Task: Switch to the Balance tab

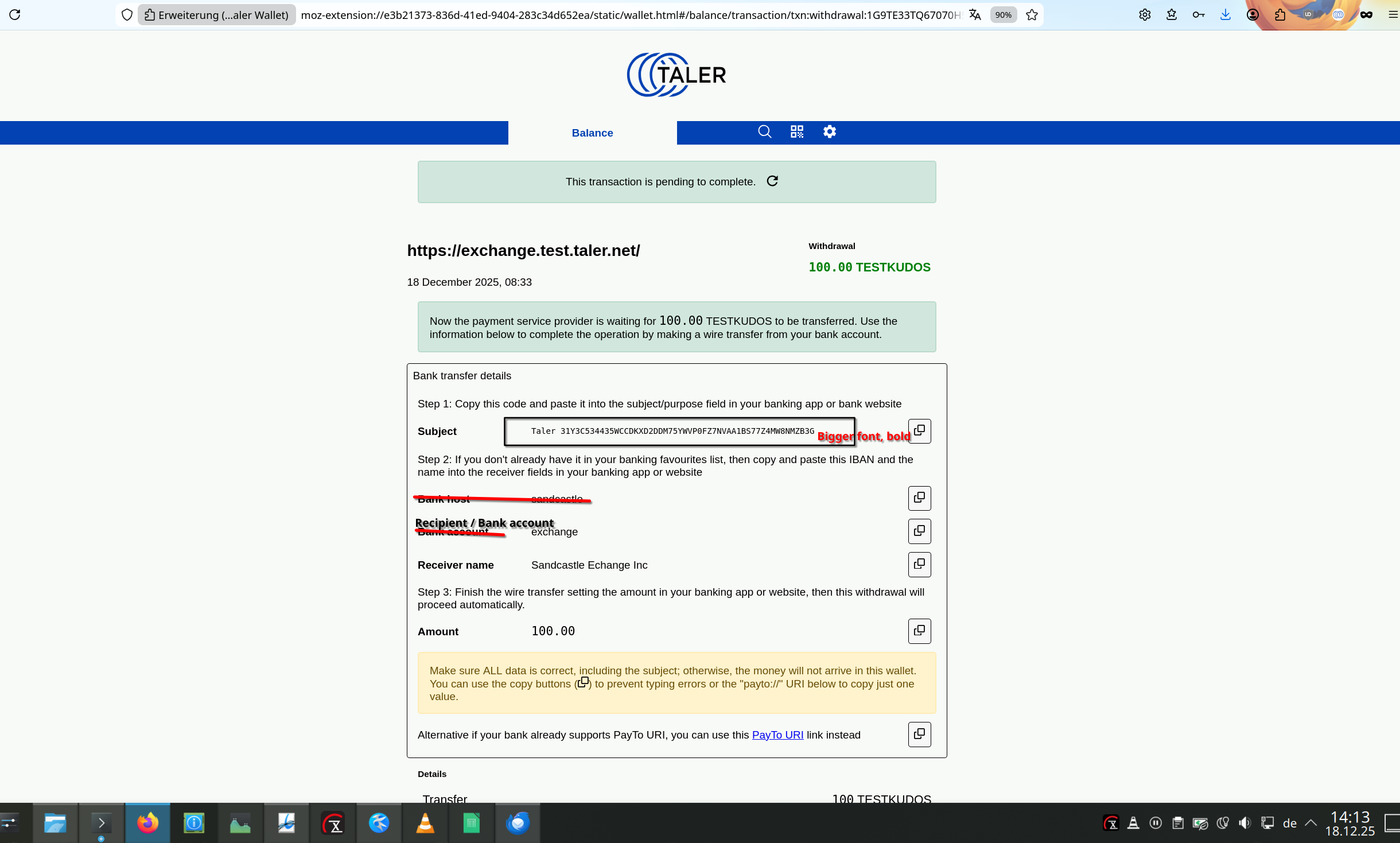Action: tap(592, 133)
